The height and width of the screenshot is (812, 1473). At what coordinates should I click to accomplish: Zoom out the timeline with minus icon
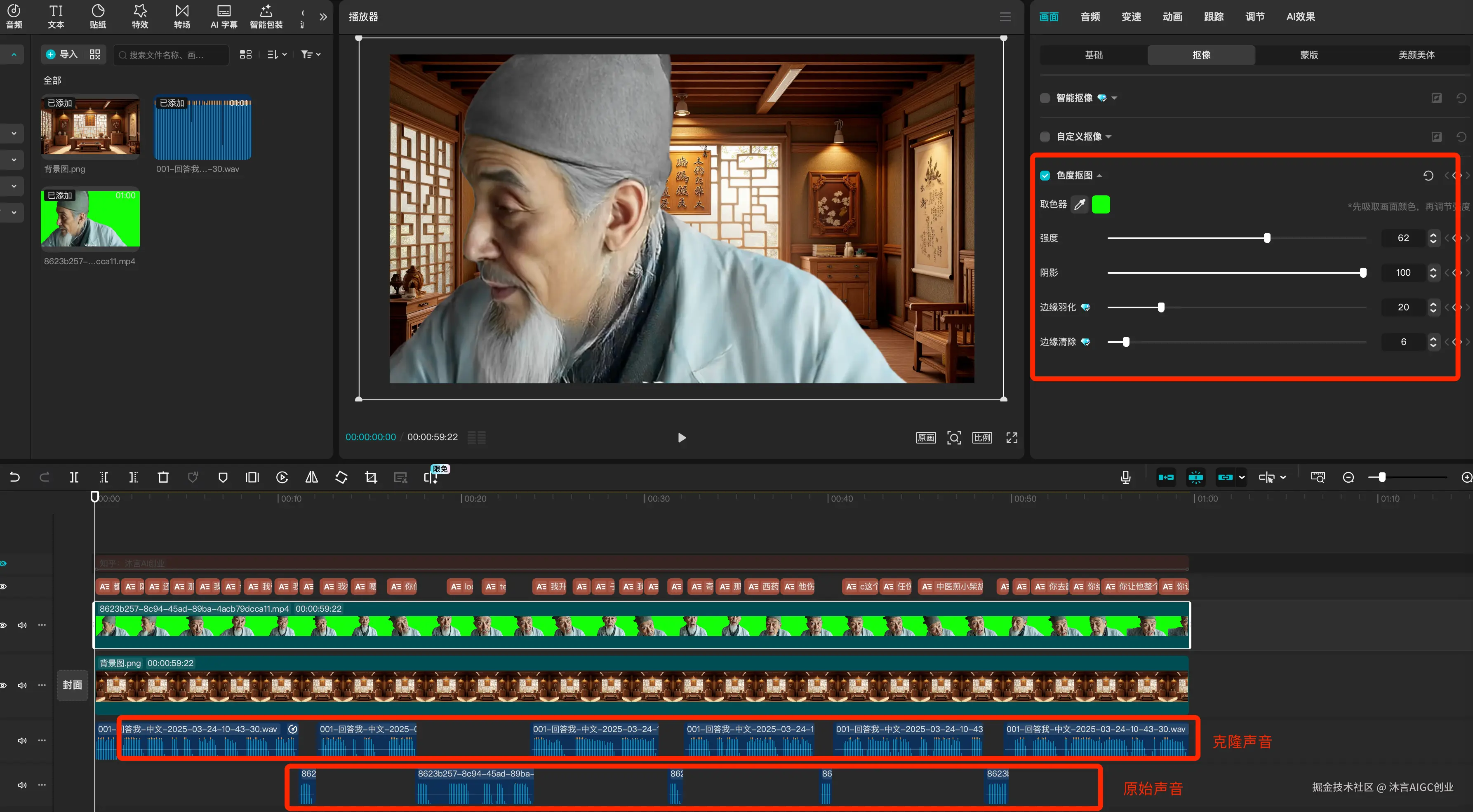tap(1348, 477)
